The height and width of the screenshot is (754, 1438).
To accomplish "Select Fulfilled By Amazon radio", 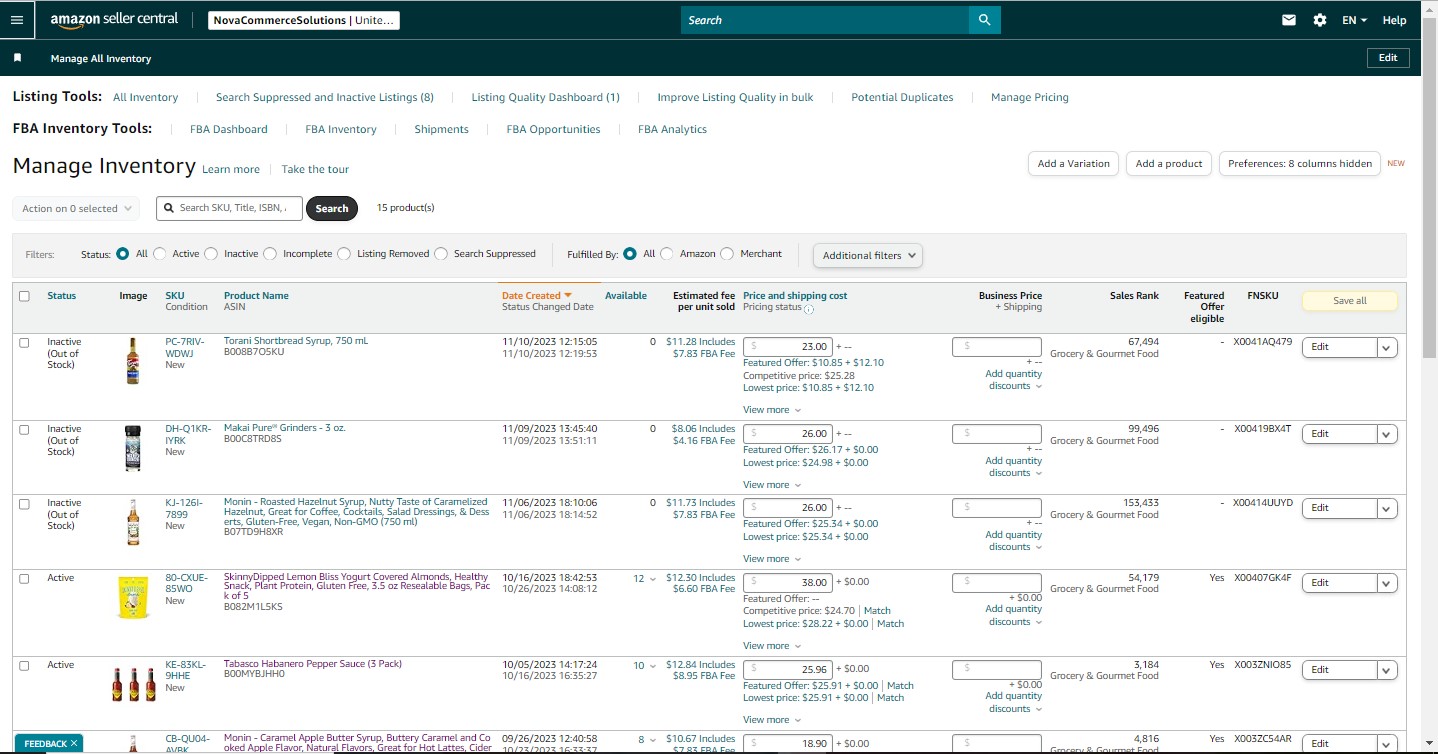I will [x=667, y=254].
